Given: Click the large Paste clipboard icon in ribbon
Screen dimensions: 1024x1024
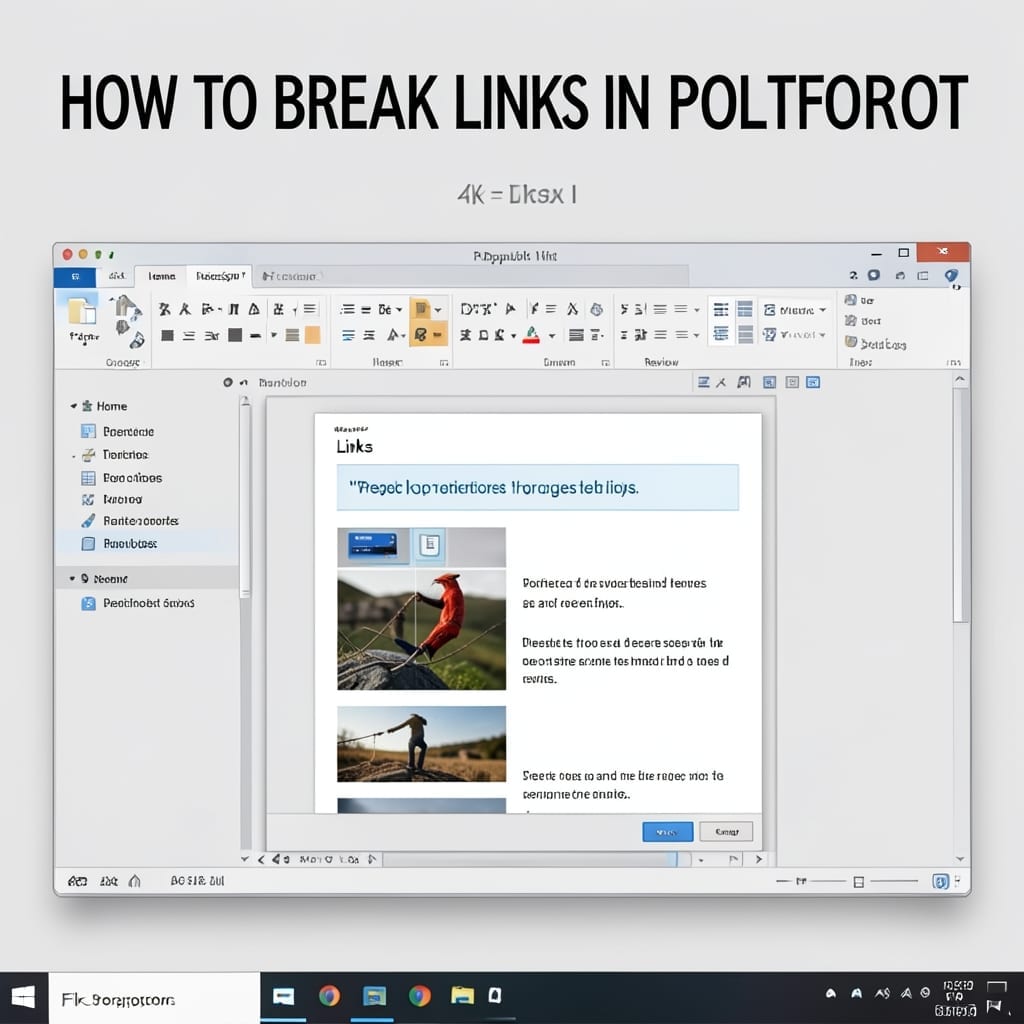Looking at the screenshot, I should [x=82, y=311].
